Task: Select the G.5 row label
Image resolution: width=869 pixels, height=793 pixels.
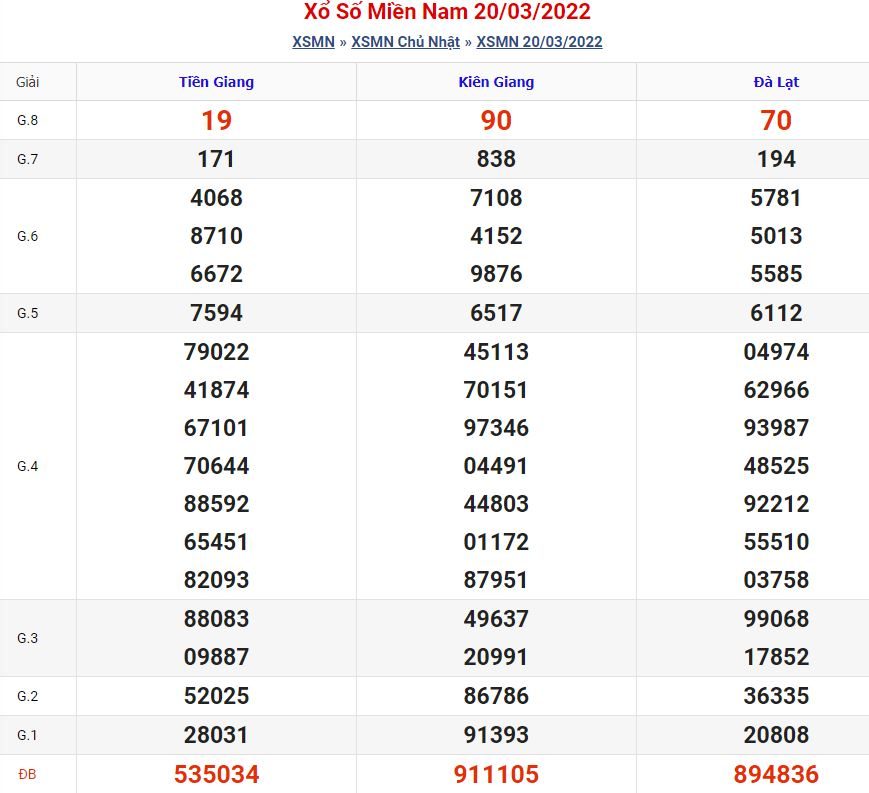Action: 28,313
